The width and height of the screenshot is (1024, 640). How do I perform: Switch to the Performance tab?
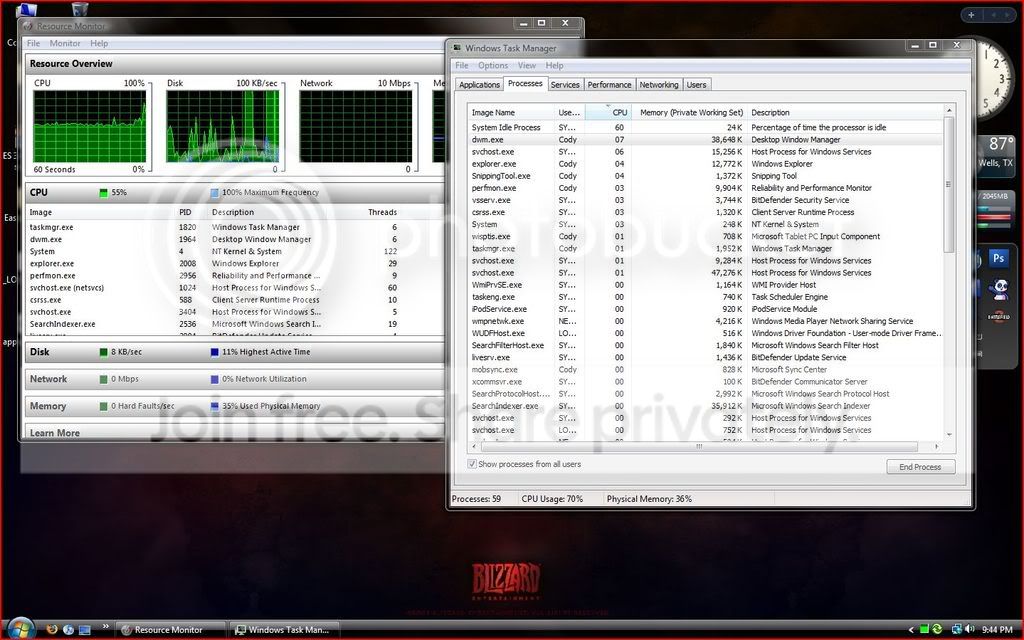609,85
